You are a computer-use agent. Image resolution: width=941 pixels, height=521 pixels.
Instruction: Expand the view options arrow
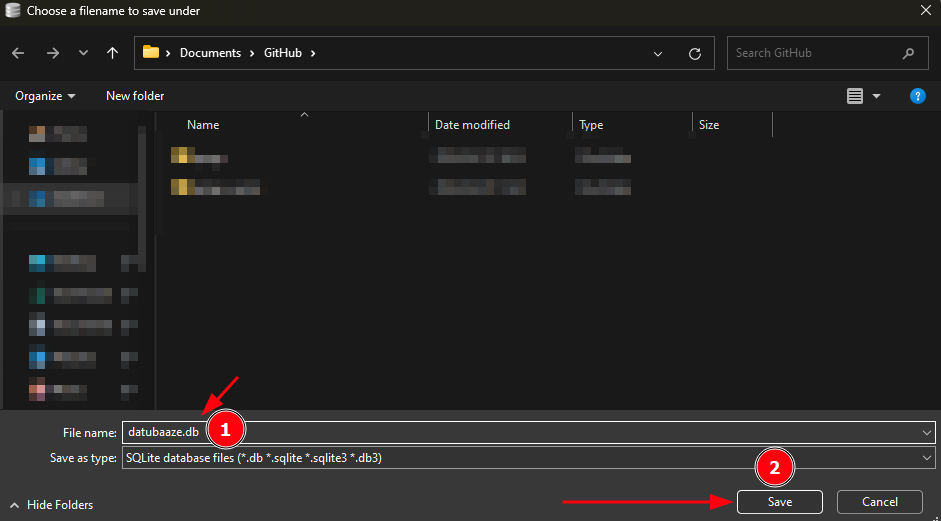pyautogui.click(x=877, y=96)
